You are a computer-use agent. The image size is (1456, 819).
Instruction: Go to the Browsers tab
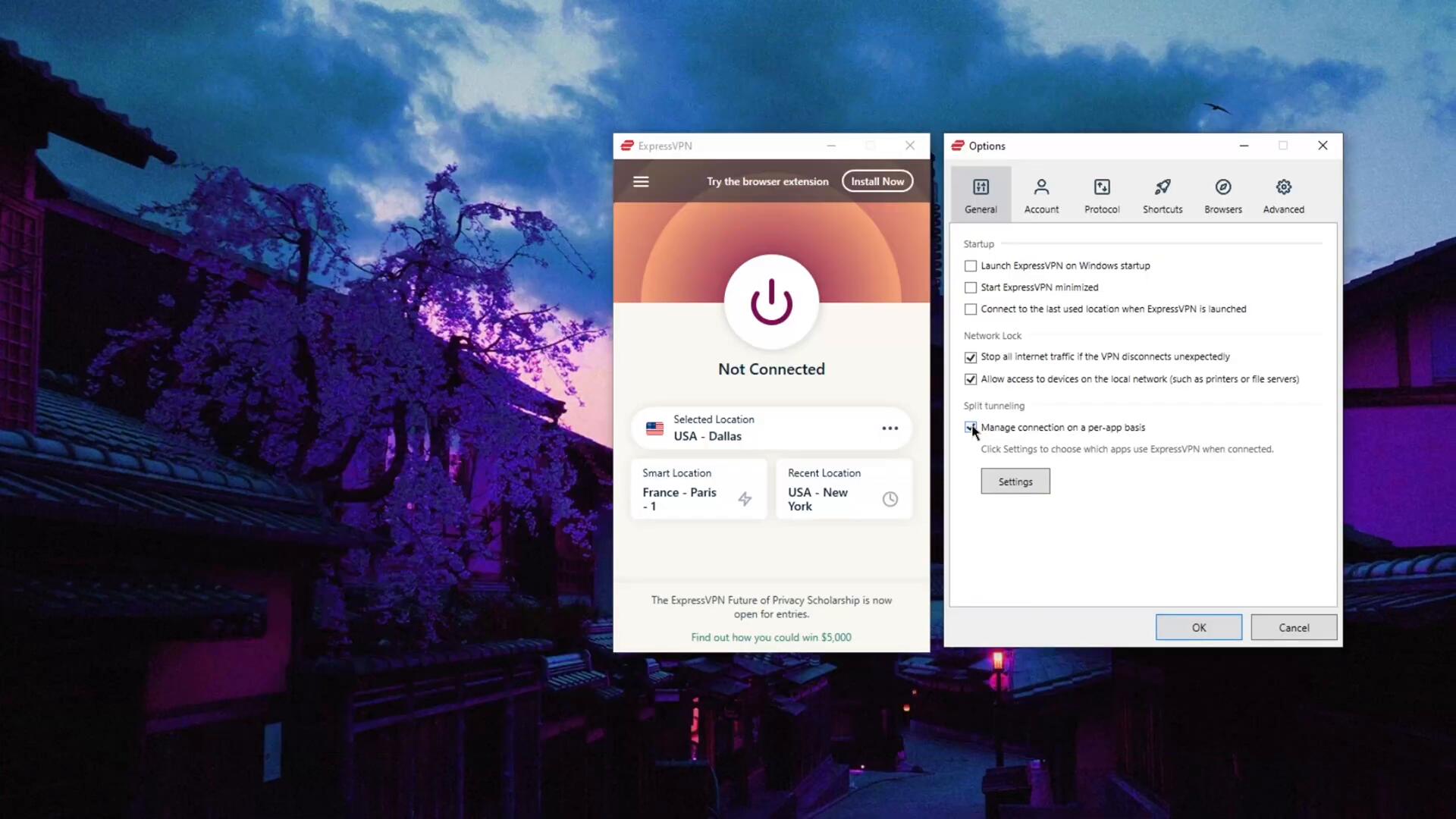1222,195
